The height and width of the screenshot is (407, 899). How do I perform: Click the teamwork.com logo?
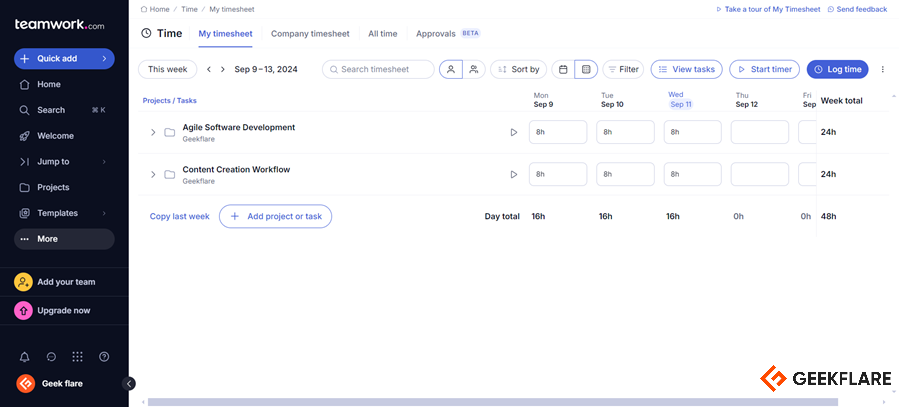pos(60,25)
